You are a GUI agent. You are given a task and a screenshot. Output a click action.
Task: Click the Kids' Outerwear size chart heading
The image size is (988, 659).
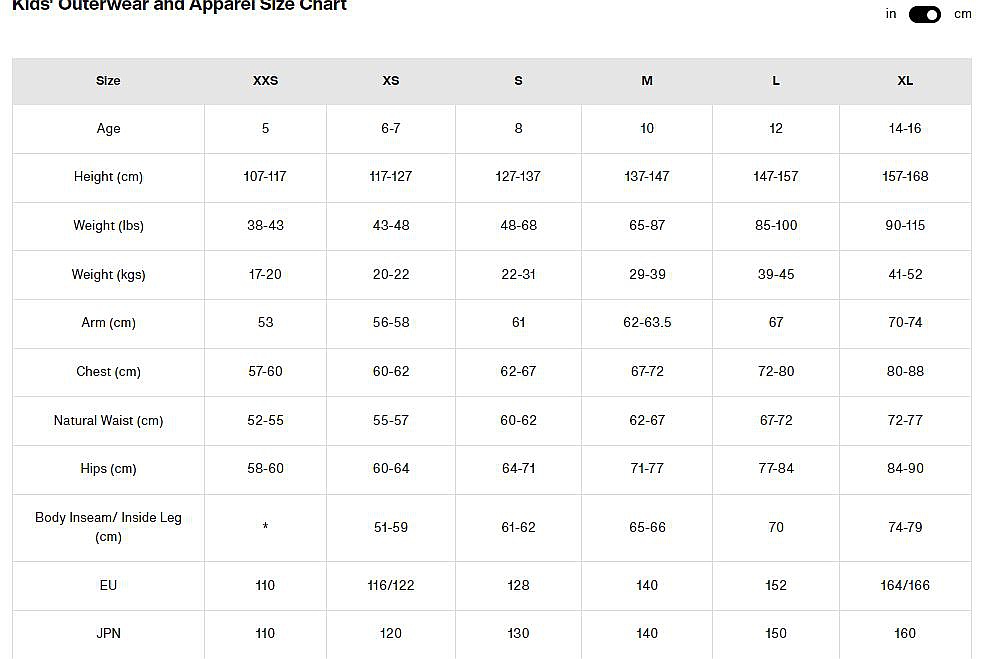coord(180,6)
